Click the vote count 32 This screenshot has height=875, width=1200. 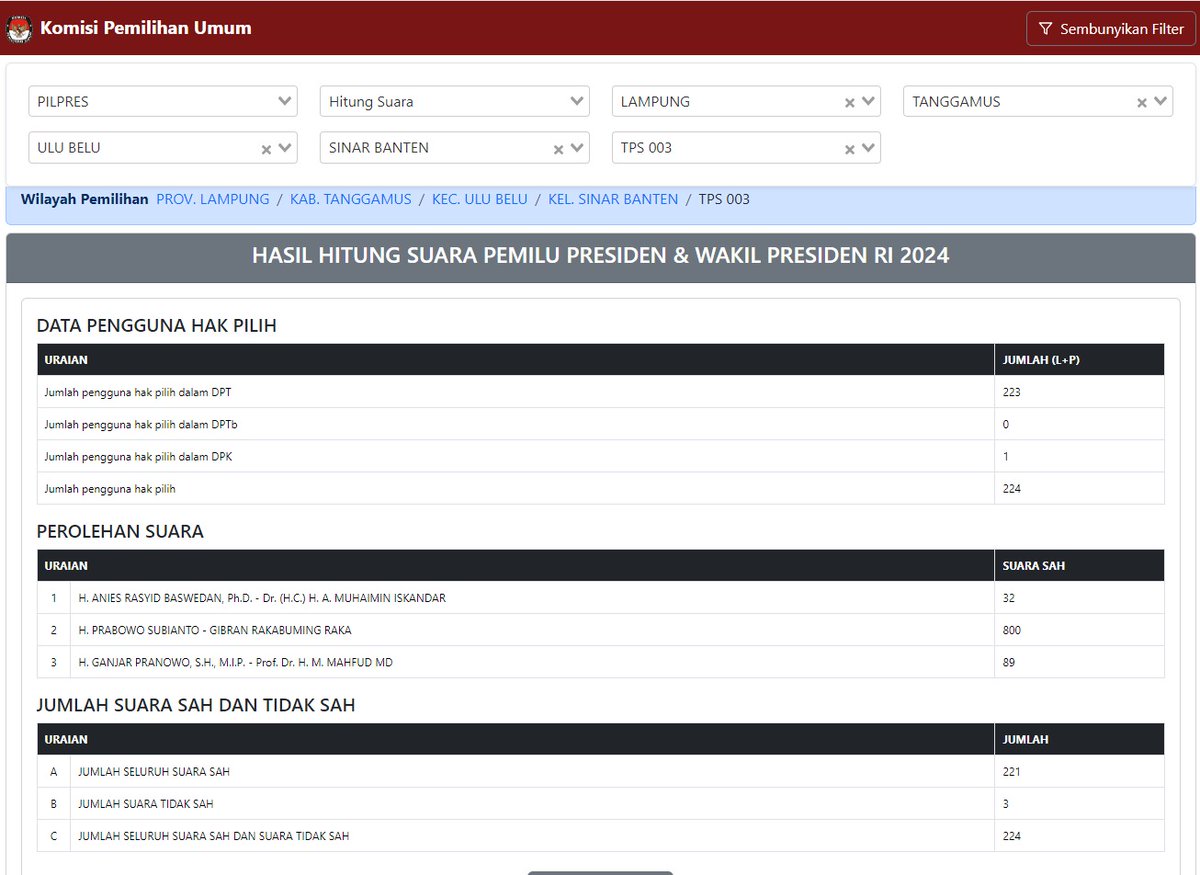(x=1009, y=598)
